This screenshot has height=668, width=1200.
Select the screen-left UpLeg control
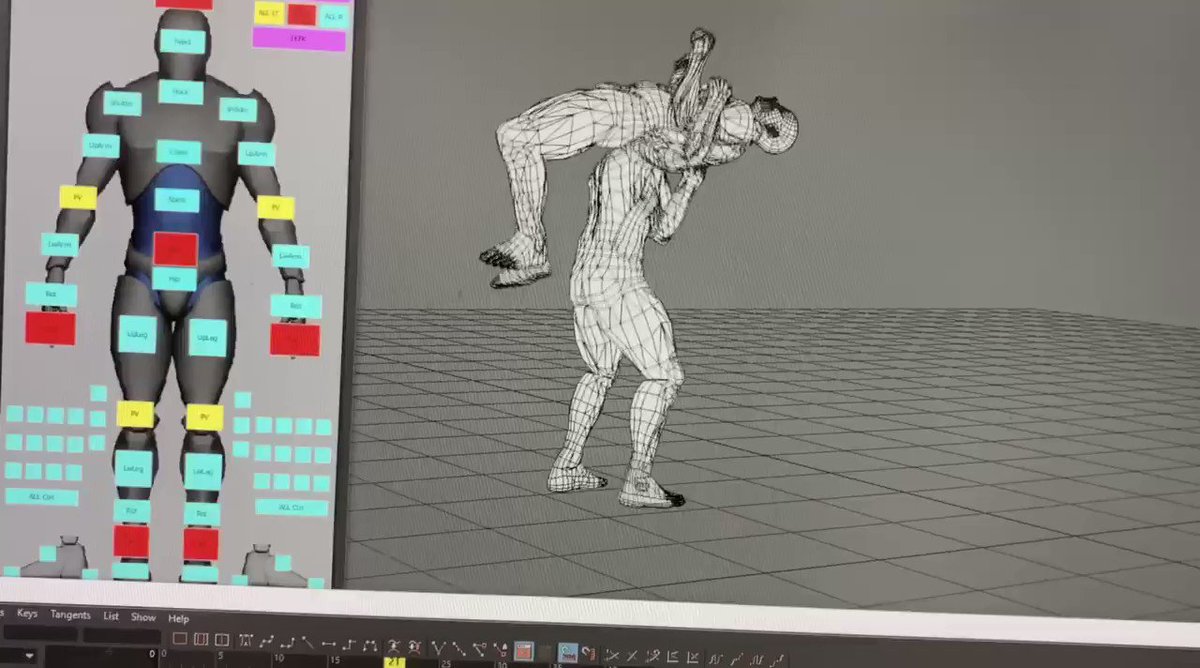coord(137,335)
